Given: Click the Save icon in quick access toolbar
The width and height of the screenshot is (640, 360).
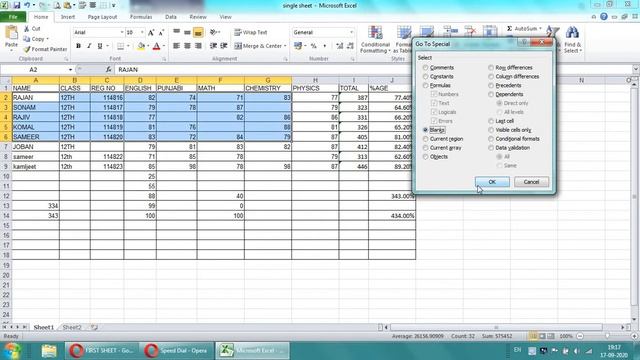Looking at the screenshot, I should pyautogui.click(x=17, y=5).
